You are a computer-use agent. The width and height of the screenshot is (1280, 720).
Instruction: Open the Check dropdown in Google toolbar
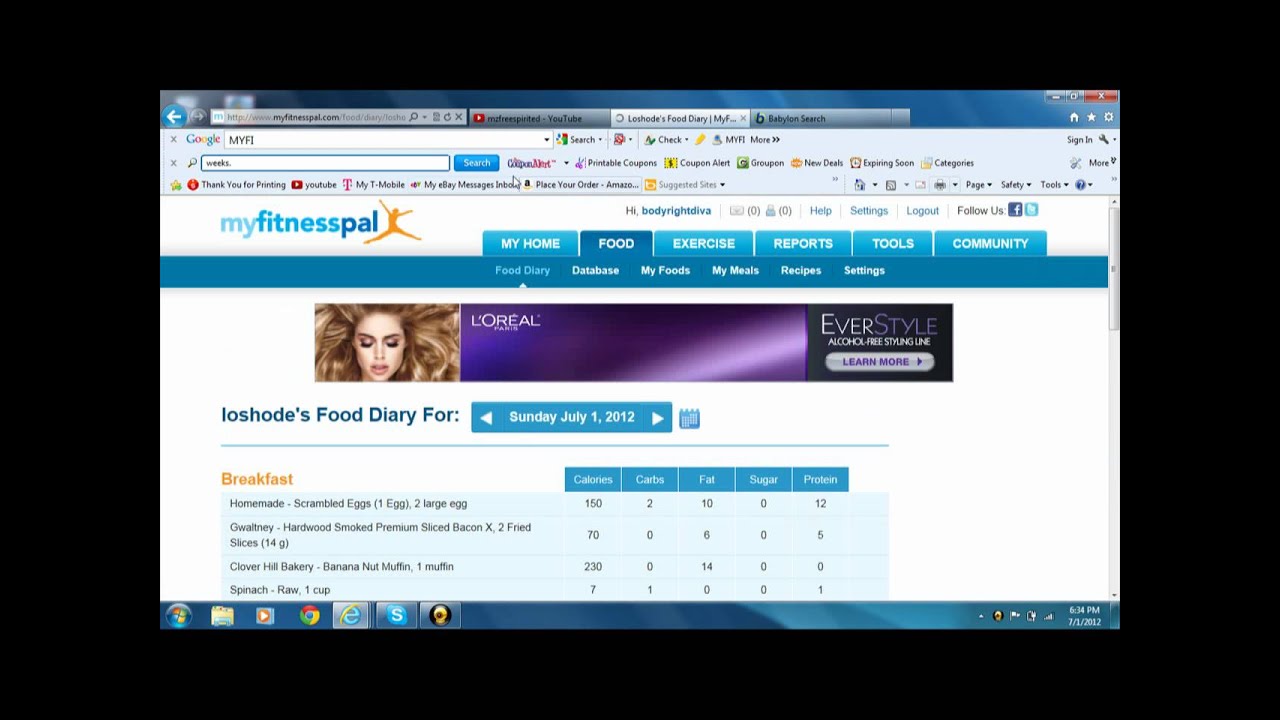[x=686, y=140]
